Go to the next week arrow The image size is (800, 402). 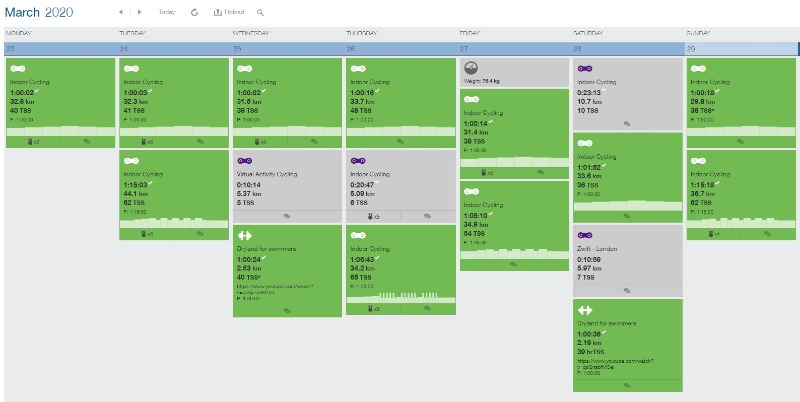139,12
